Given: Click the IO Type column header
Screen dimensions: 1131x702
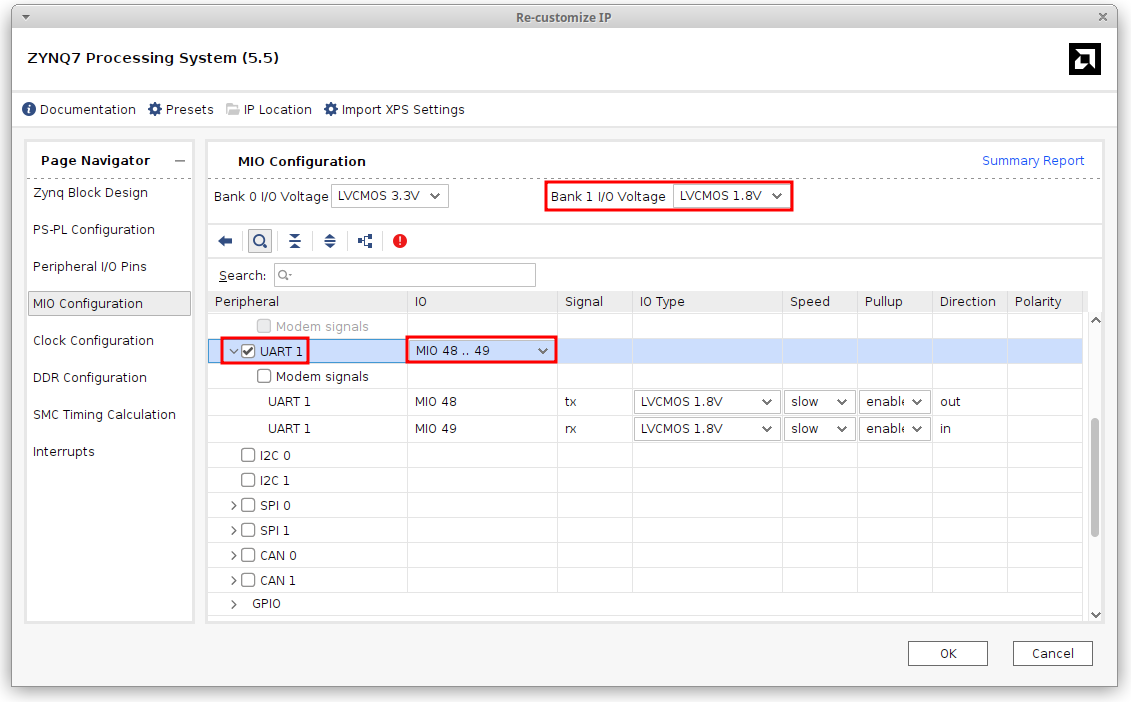Looking at the screenshot, I should point(708,302).
